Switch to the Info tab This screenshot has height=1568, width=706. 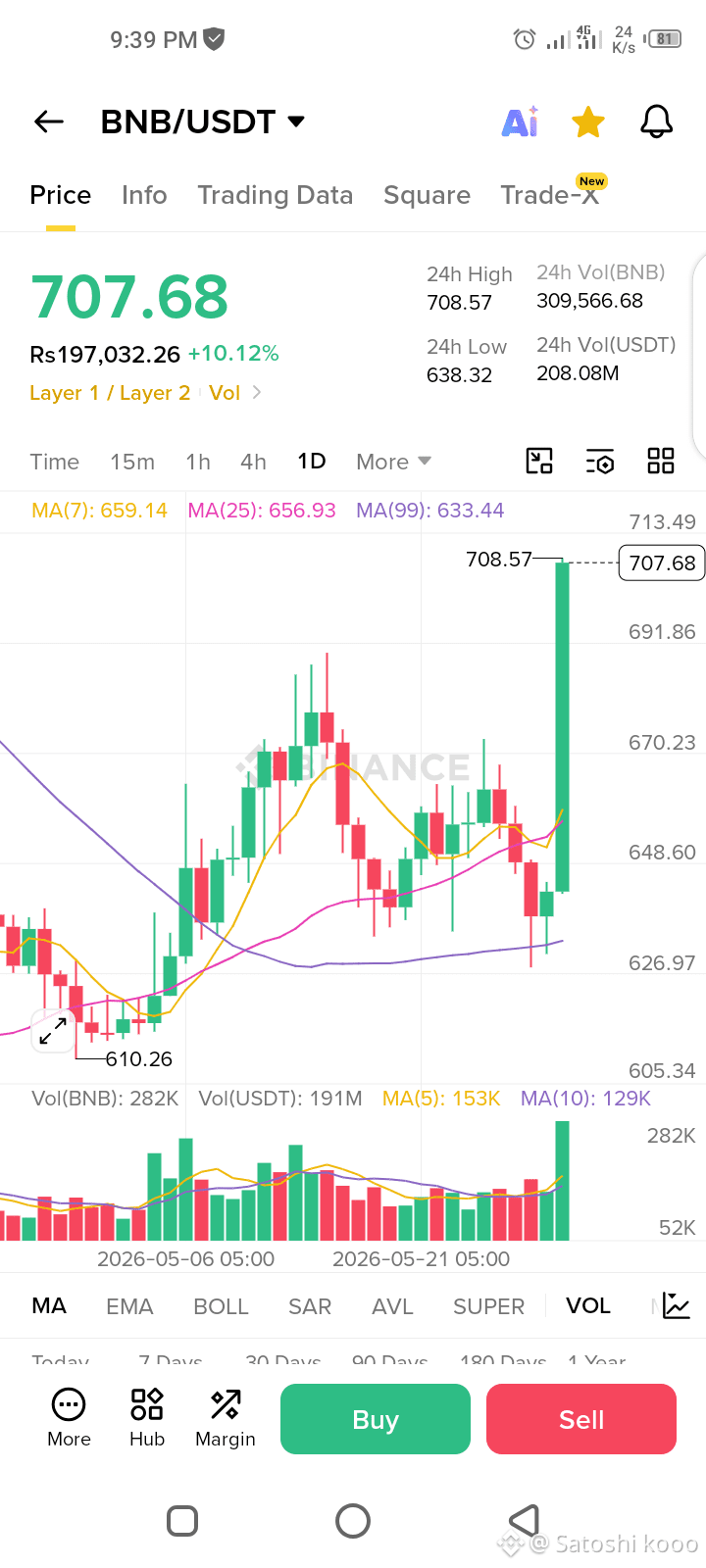[x=144, y=195]
